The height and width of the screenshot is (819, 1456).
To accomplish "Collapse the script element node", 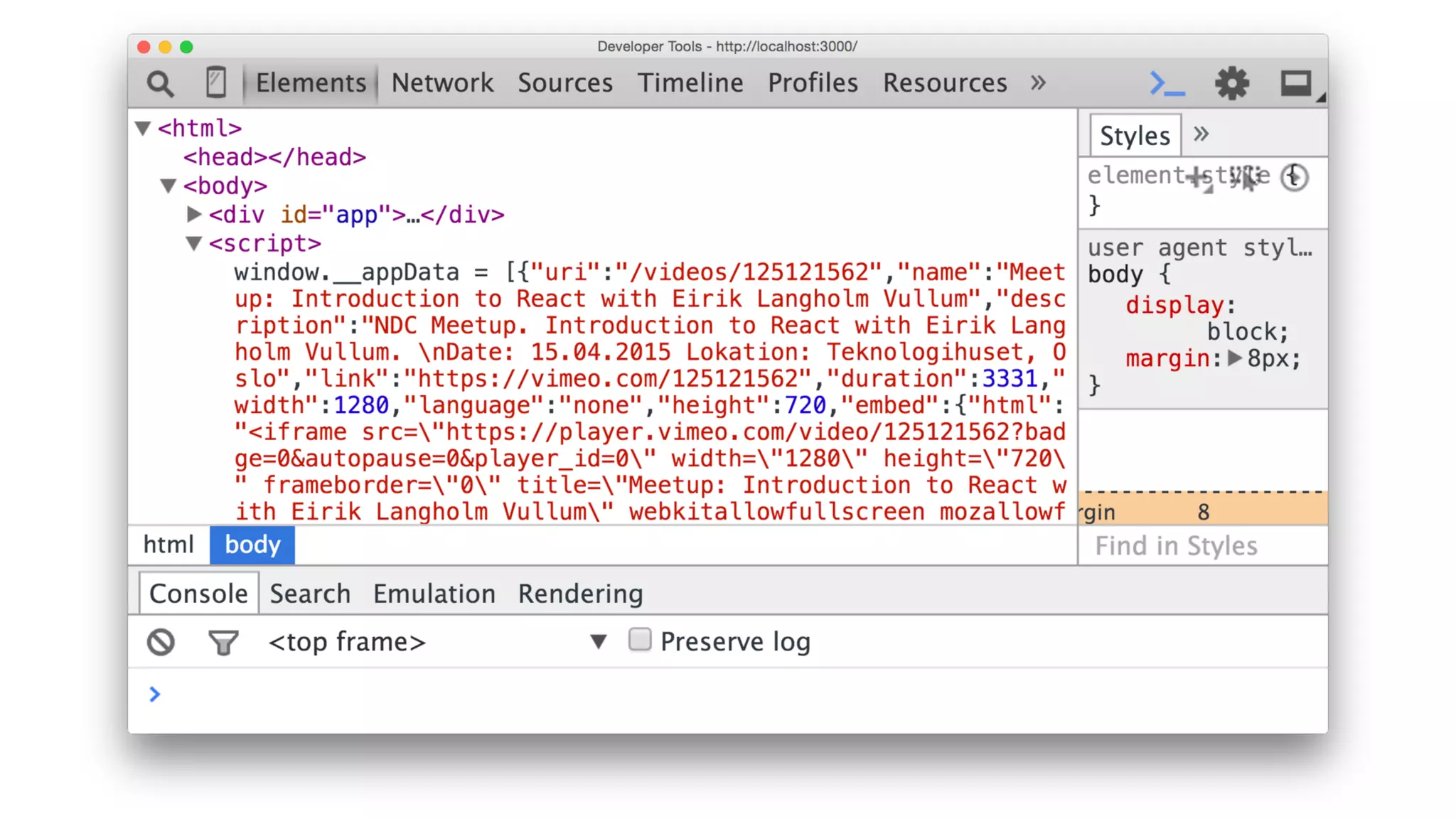I will 193,244.
